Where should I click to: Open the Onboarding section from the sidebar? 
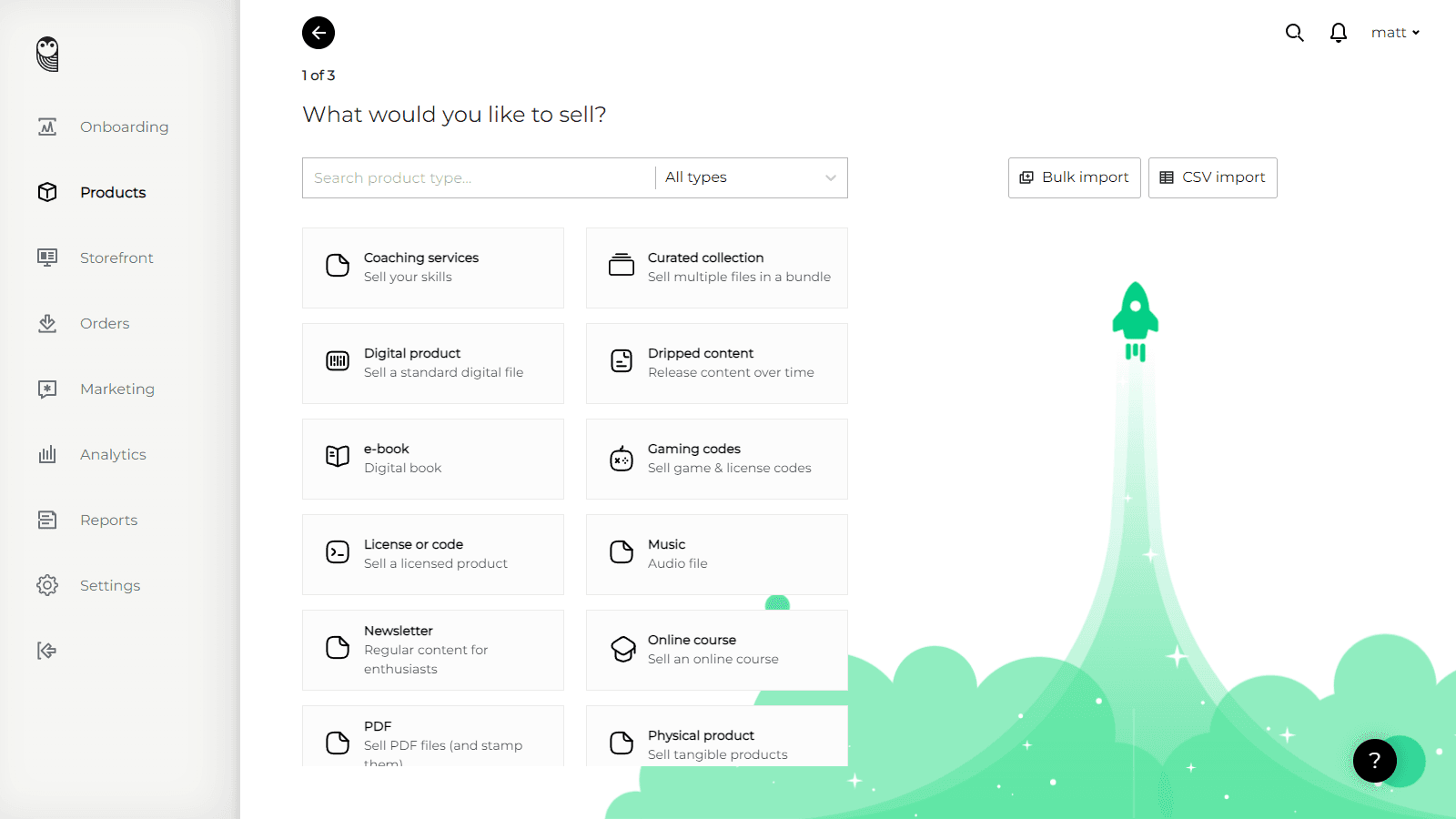(124, 126)
